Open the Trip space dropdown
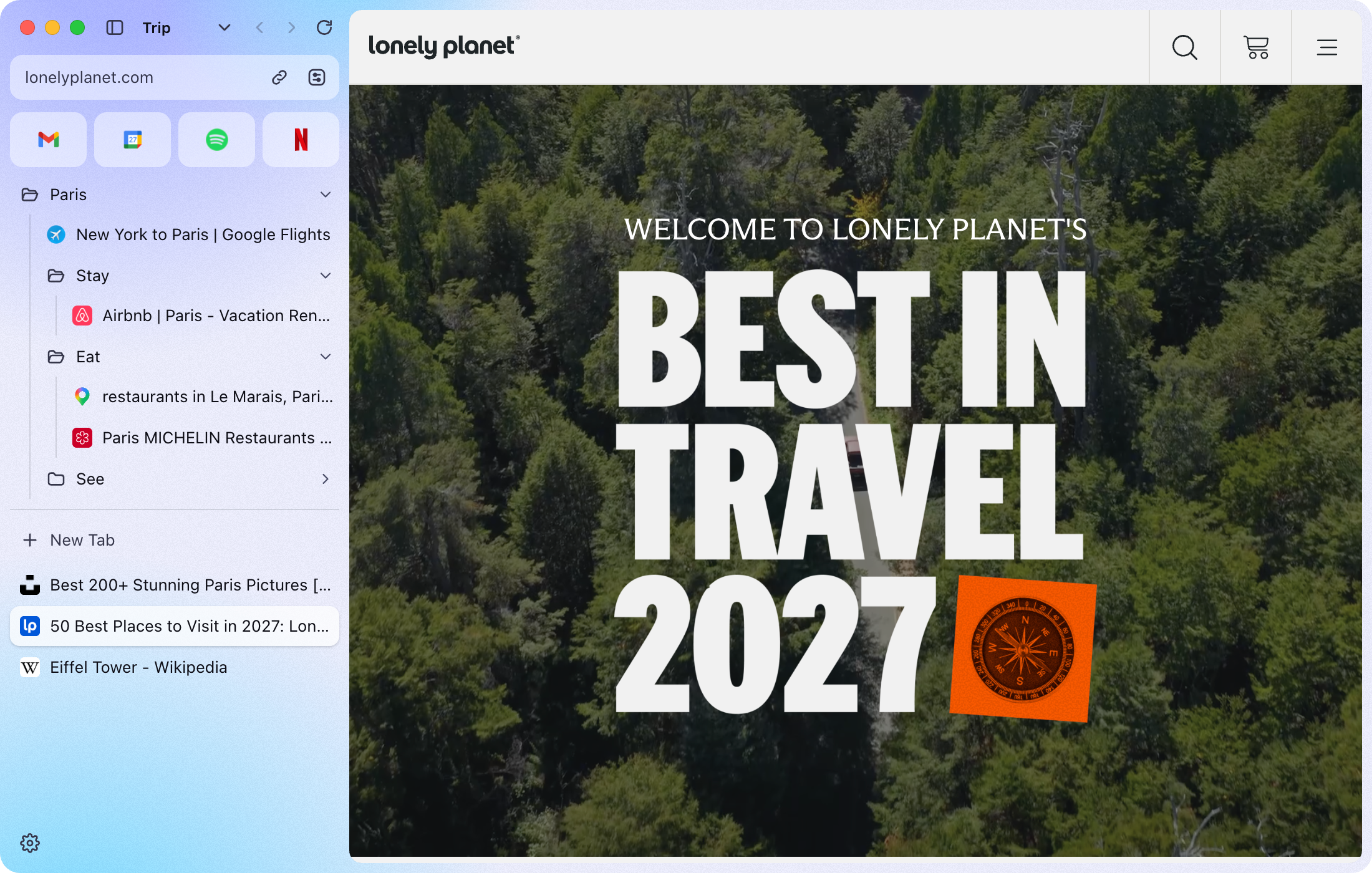 pyautogui.click(x=225, y=27)
